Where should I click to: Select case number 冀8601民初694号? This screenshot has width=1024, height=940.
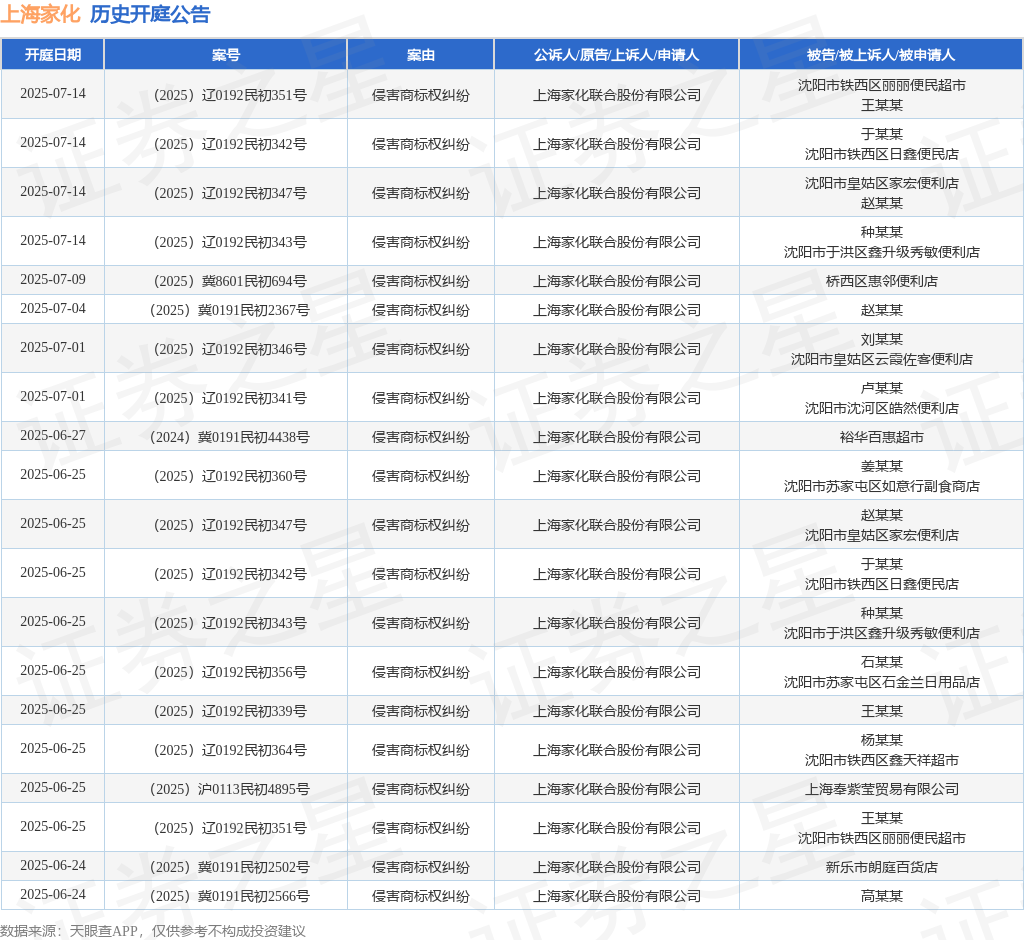coord(230,281)
